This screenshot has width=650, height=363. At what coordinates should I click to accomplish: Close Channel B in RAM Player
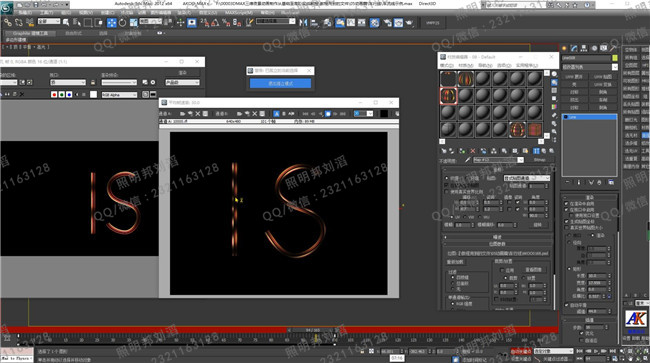(x=255, y=114)
